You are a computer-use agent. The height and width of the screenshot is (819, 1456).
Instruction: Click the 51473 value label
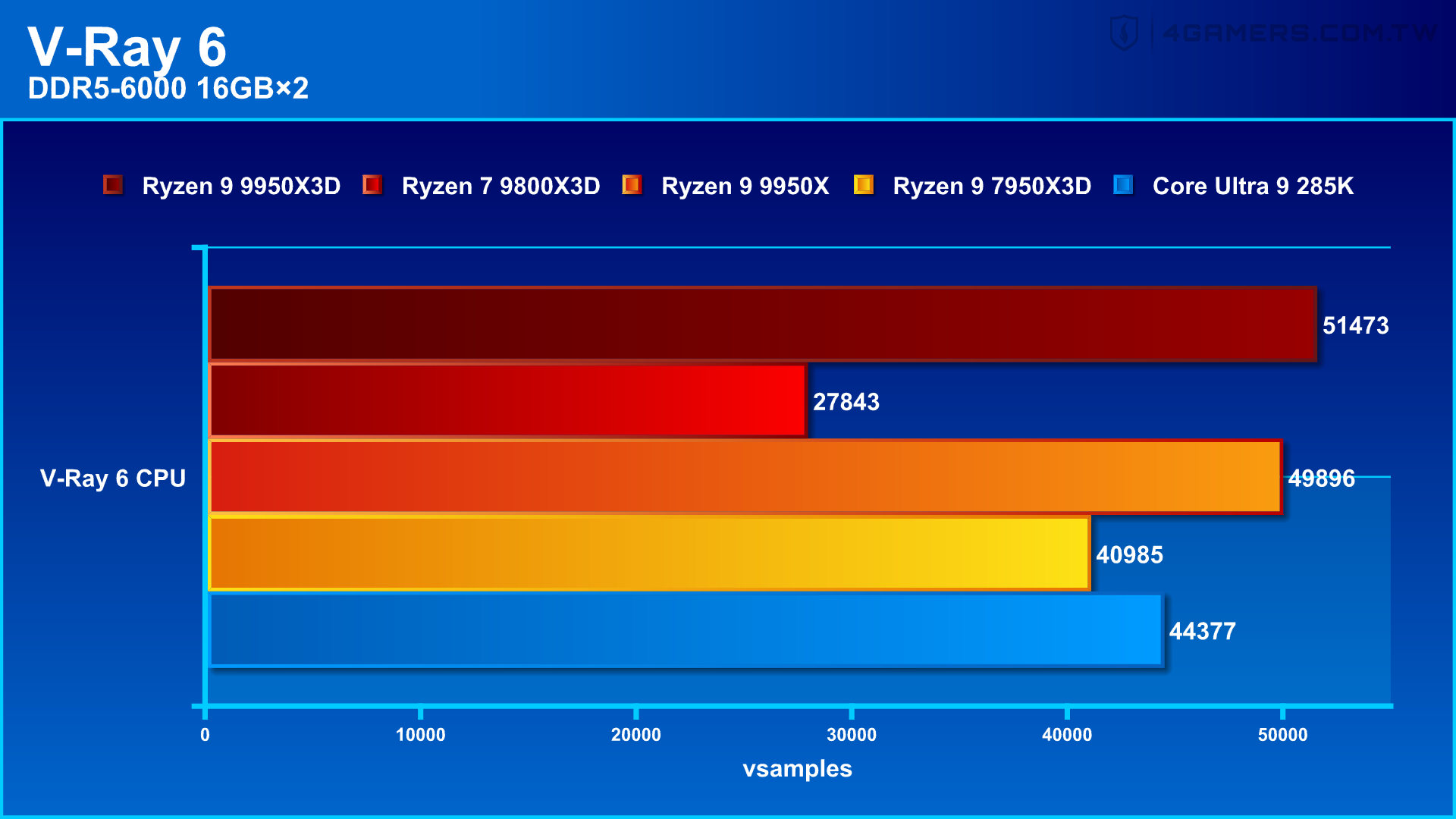tap(1356, 325)
